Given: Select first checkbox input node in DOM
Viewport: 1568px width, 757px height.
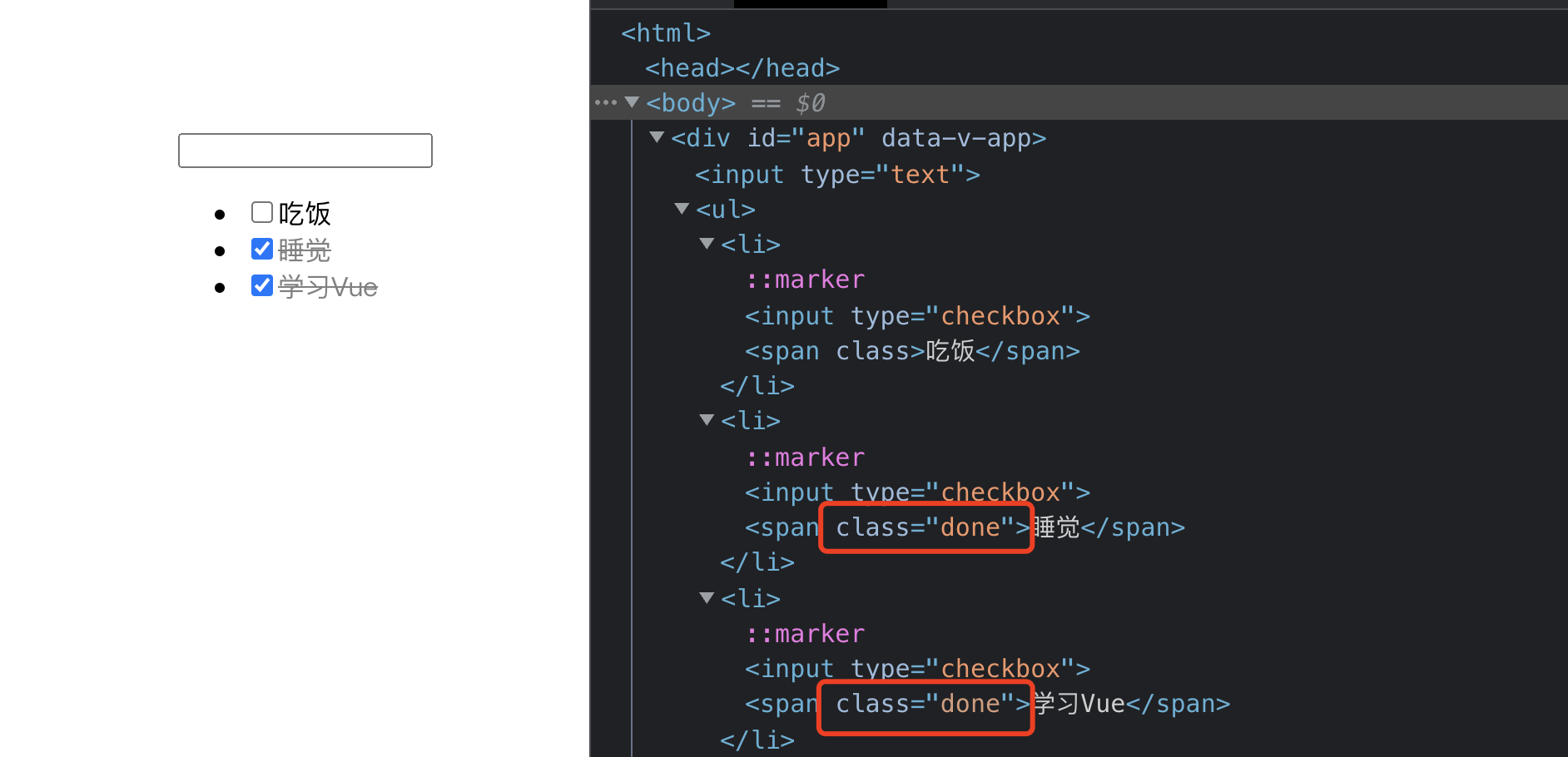Looking at the screenshot, I should (x=917, y=316).
